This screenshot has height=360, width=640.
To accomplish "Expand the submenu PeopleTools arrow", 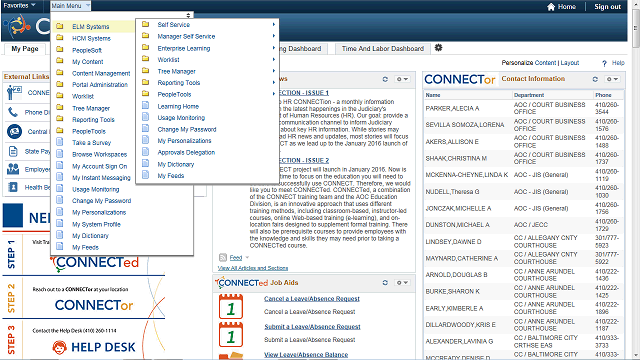I will coord(274,94).
